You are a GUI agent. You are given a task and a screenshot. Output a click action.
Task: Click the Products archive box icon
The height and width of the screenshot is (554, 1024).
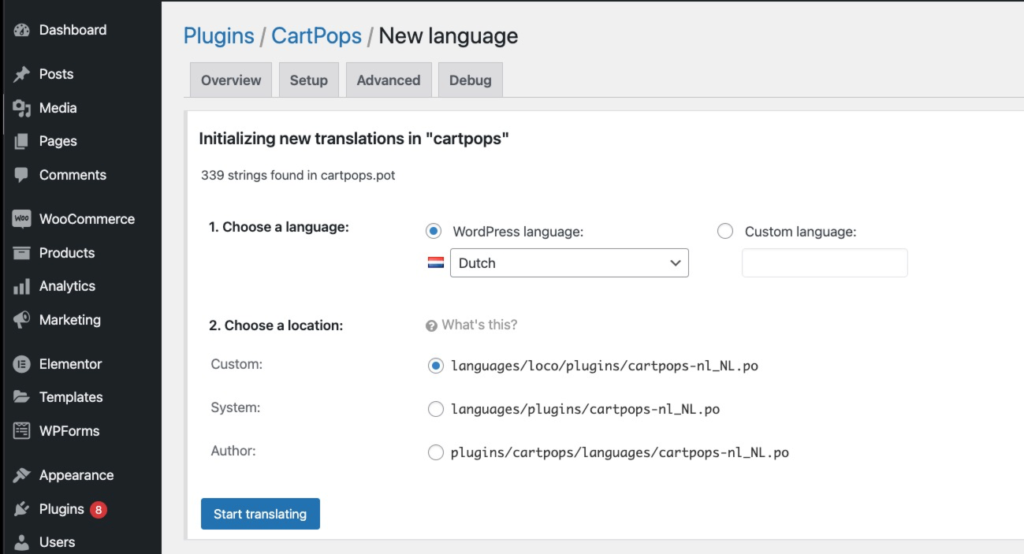[22, 253]
